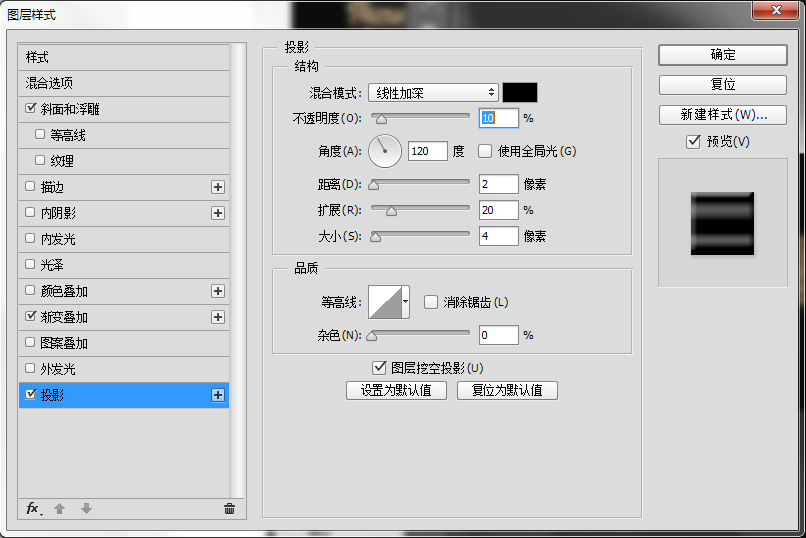Click the 不透明度 slider handle
Image resolution: width=806 pixels, height=538 pixels.
coord(381,120)
